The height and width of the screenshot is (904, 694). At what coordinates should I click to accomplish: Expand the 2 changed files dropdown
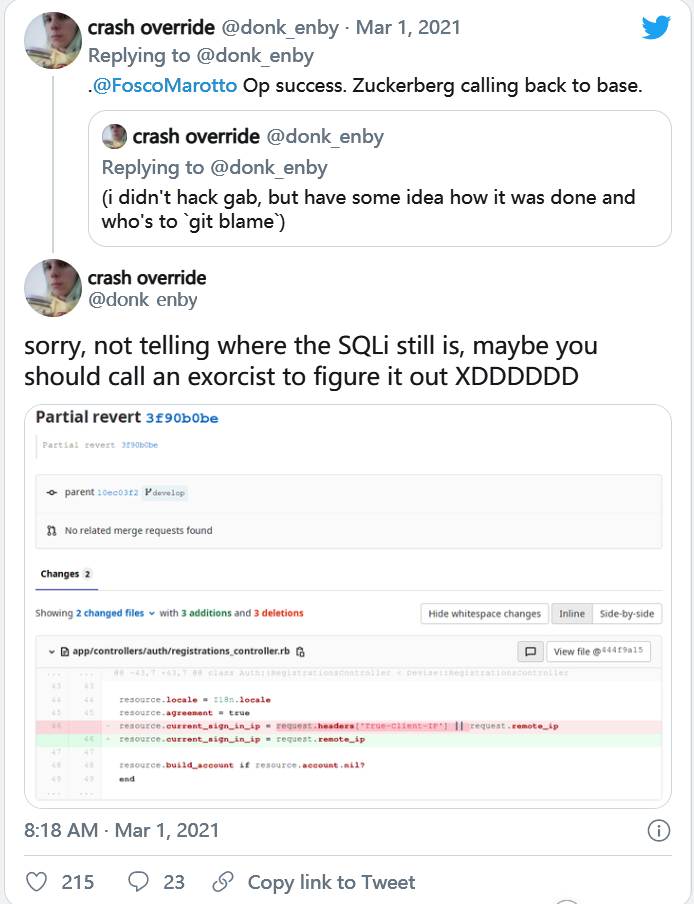[x=115, y=613]
